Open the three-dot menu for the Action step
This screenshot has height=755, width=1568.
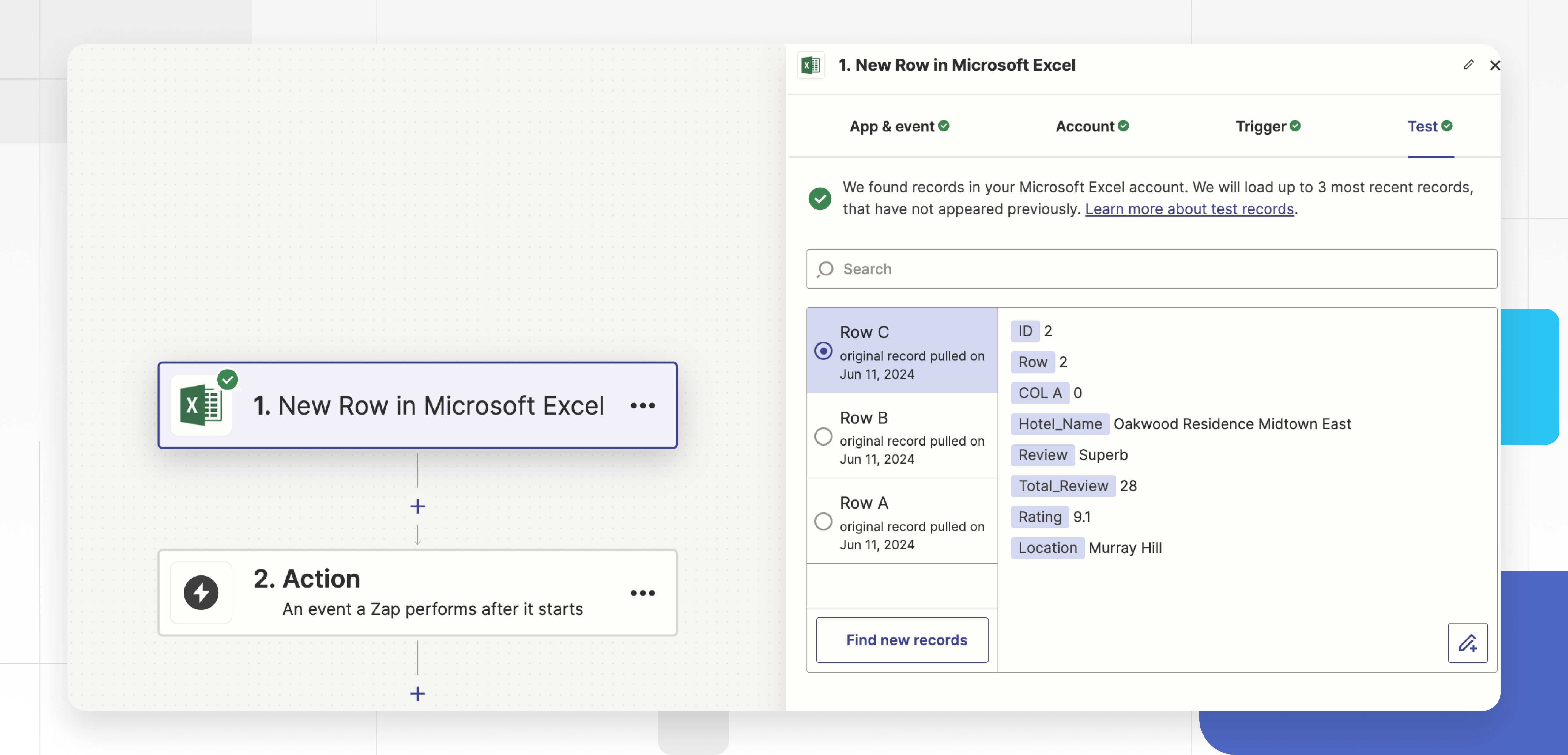point(642,593)
